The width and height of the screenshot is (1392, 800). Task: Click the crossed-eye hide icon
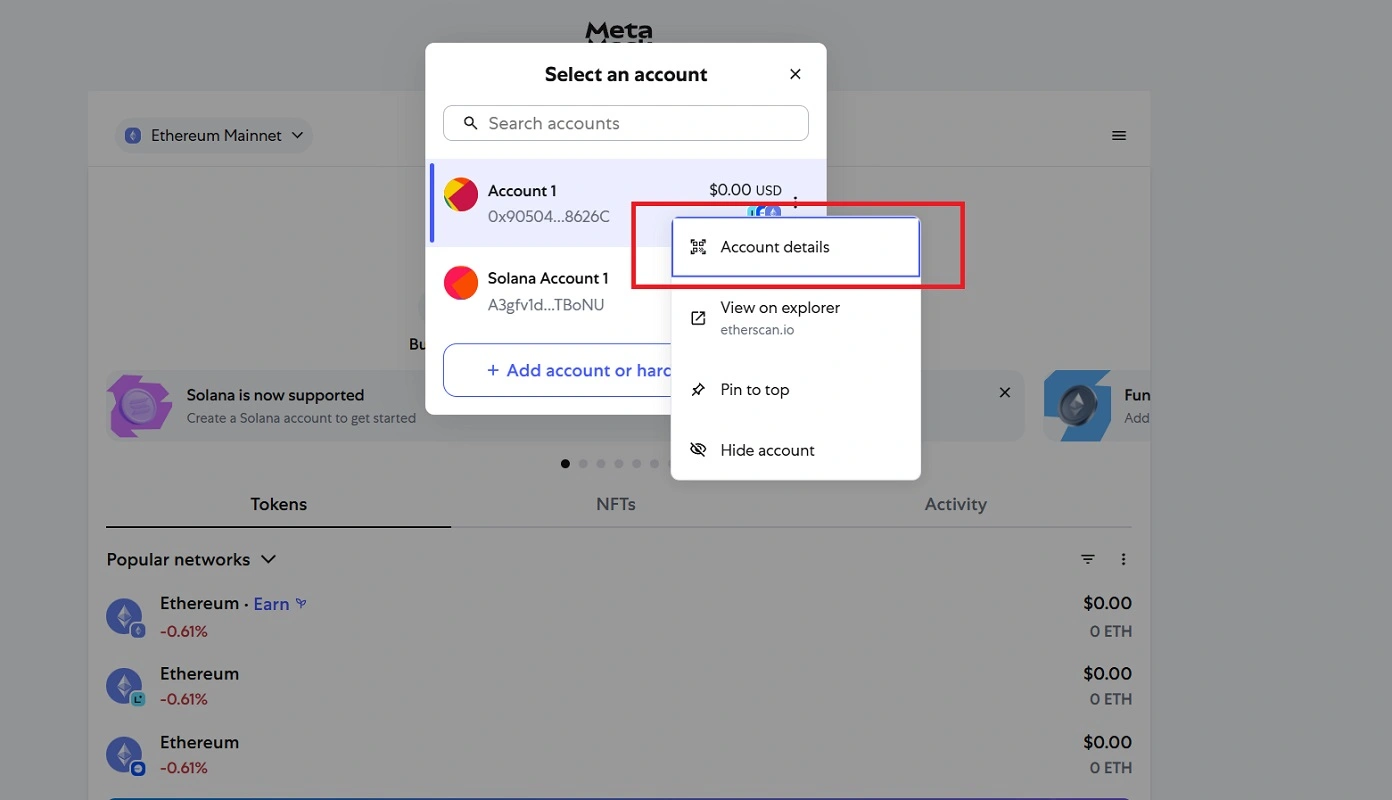(699, 450)
